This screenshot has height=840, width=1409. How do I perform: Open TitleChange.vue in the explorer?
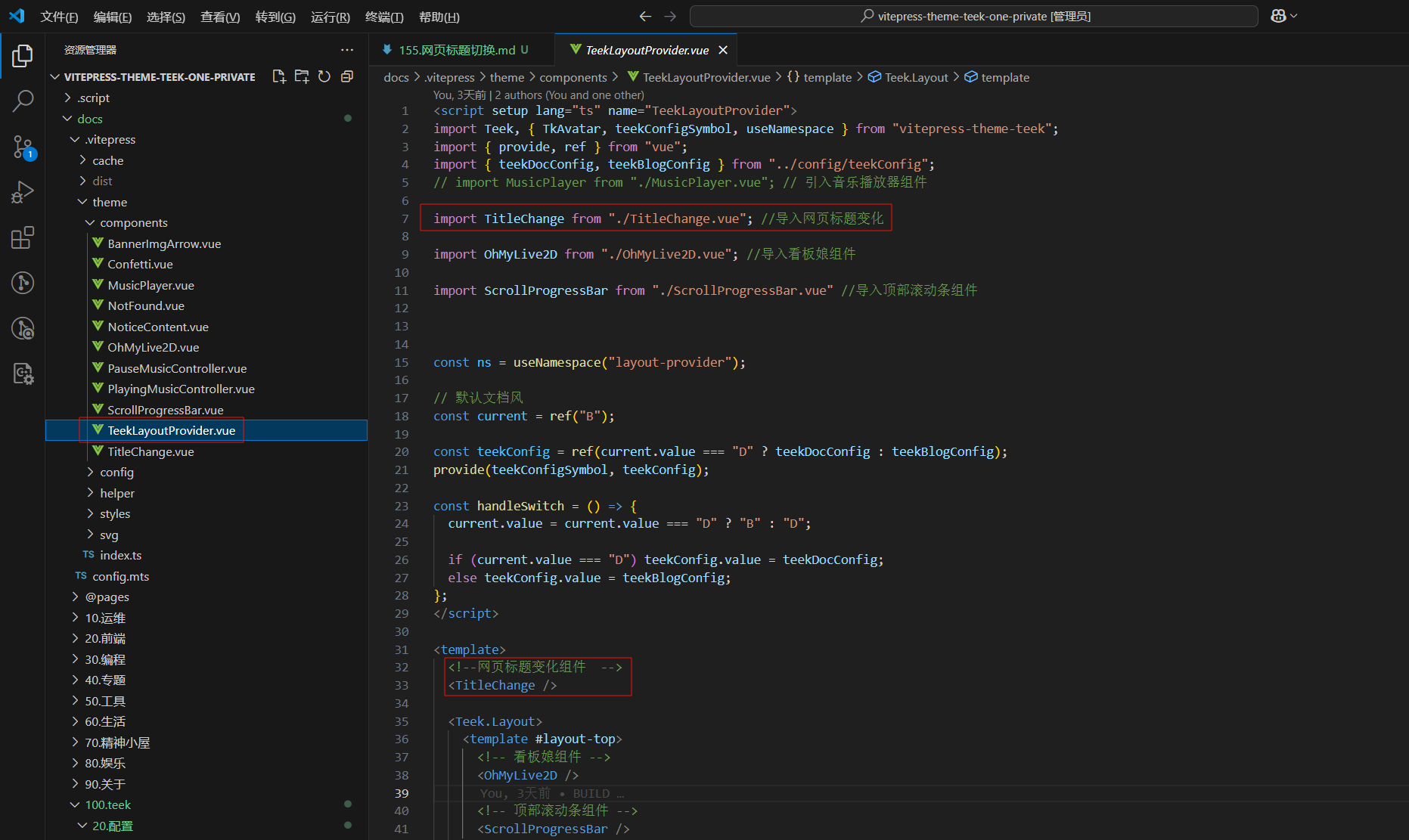[206, 451]
